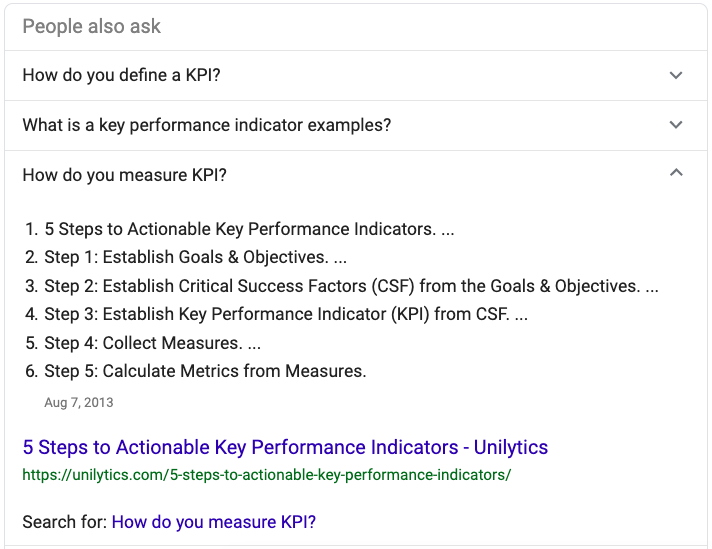Image resolution: width=712 pixels, height=549 pixels.
Task: Click the "Aug 7, 2013" date
Action: [79, 402]
